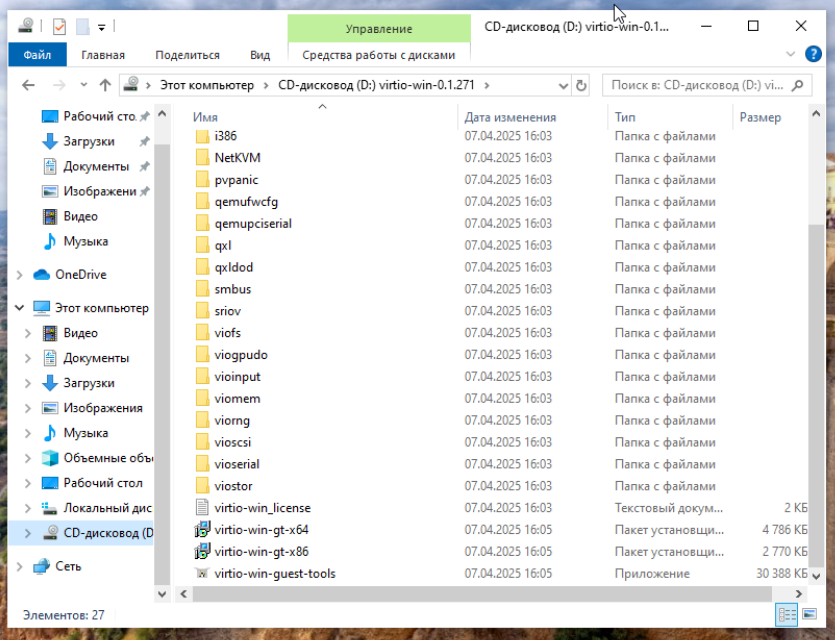Expand the Сеть tree node
The image size is (835, 640).
(x=19, y=566)
